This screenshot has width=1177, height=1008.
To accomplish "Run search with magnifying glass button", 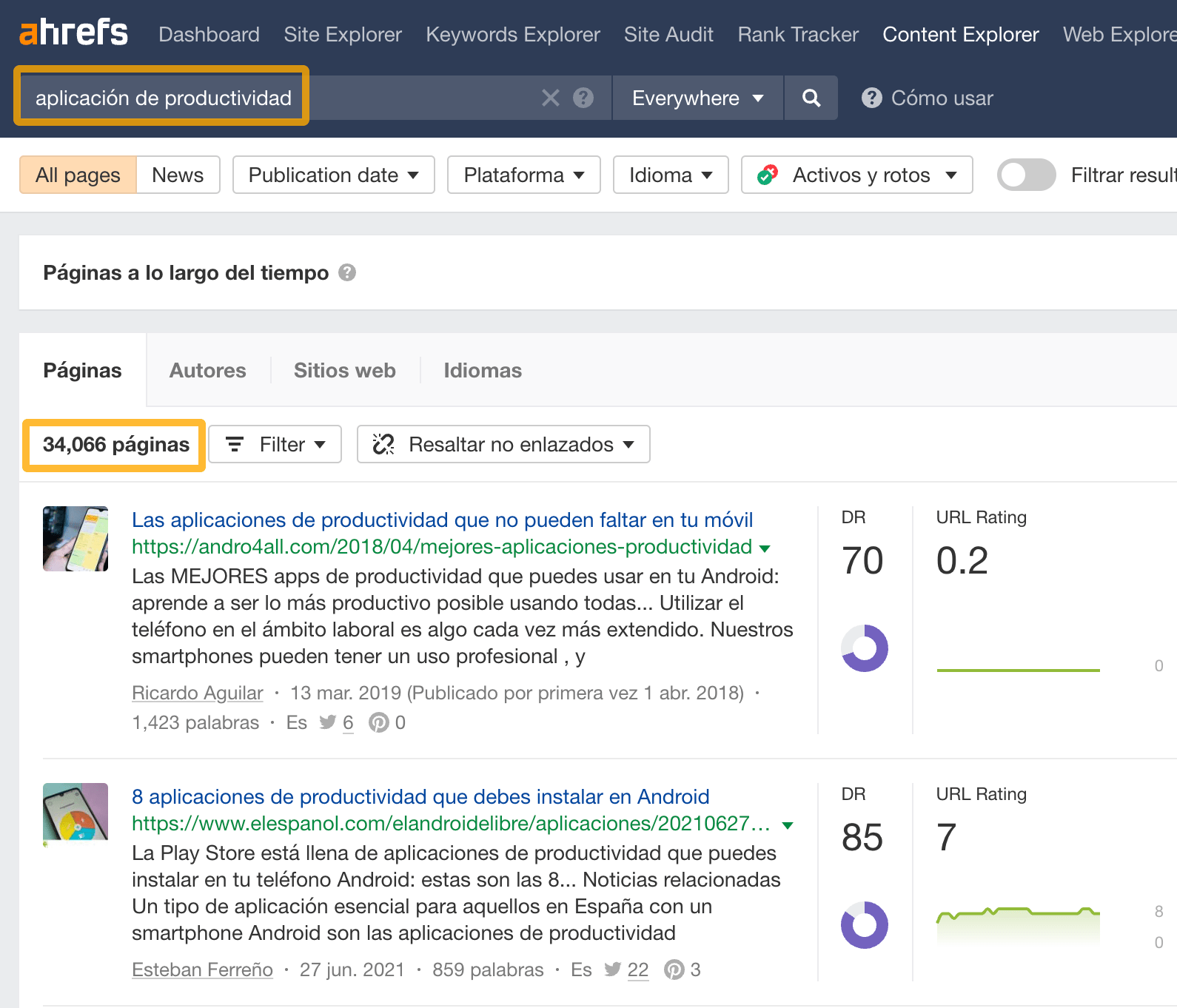I will pyautogui.click(x=811, y=98).
